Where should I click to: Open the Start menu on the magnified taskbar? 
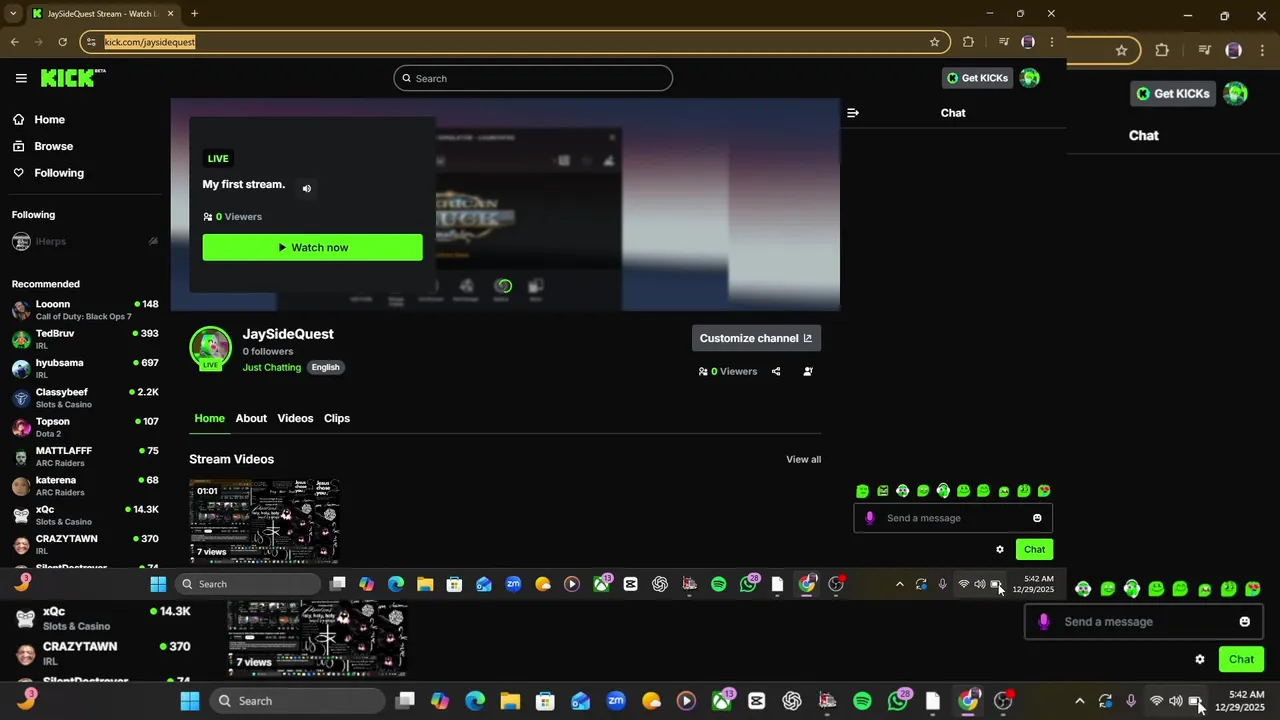(189, 701)
